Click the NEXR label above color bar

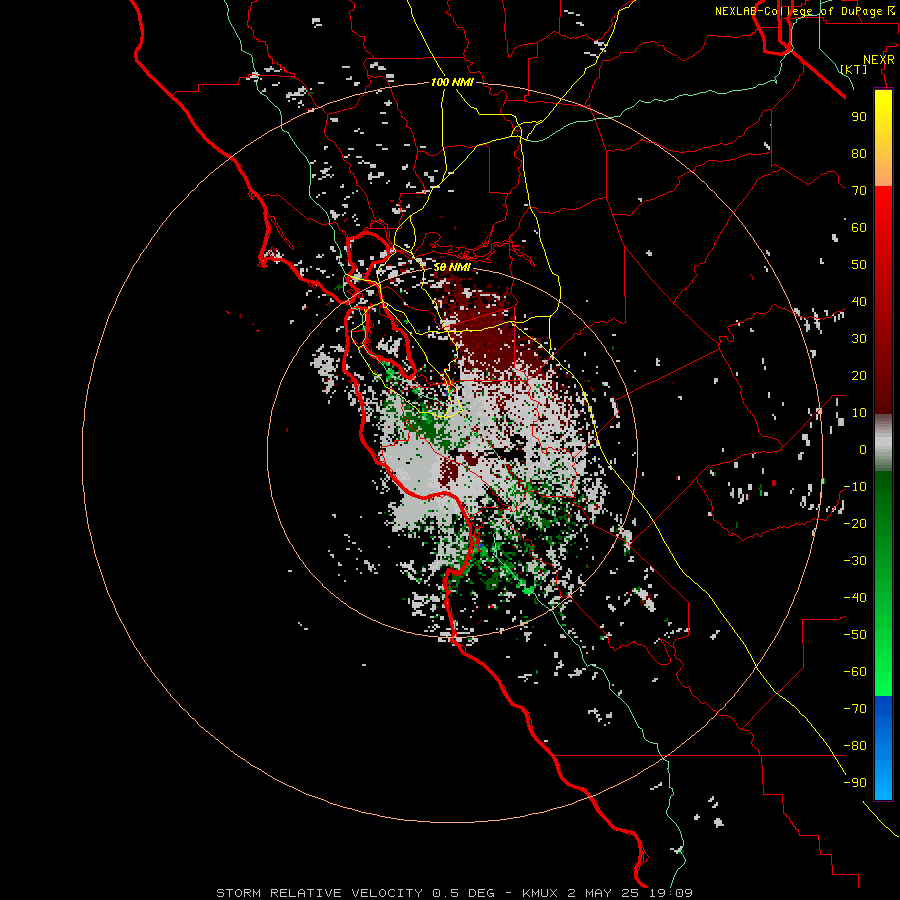coord(879,60)
